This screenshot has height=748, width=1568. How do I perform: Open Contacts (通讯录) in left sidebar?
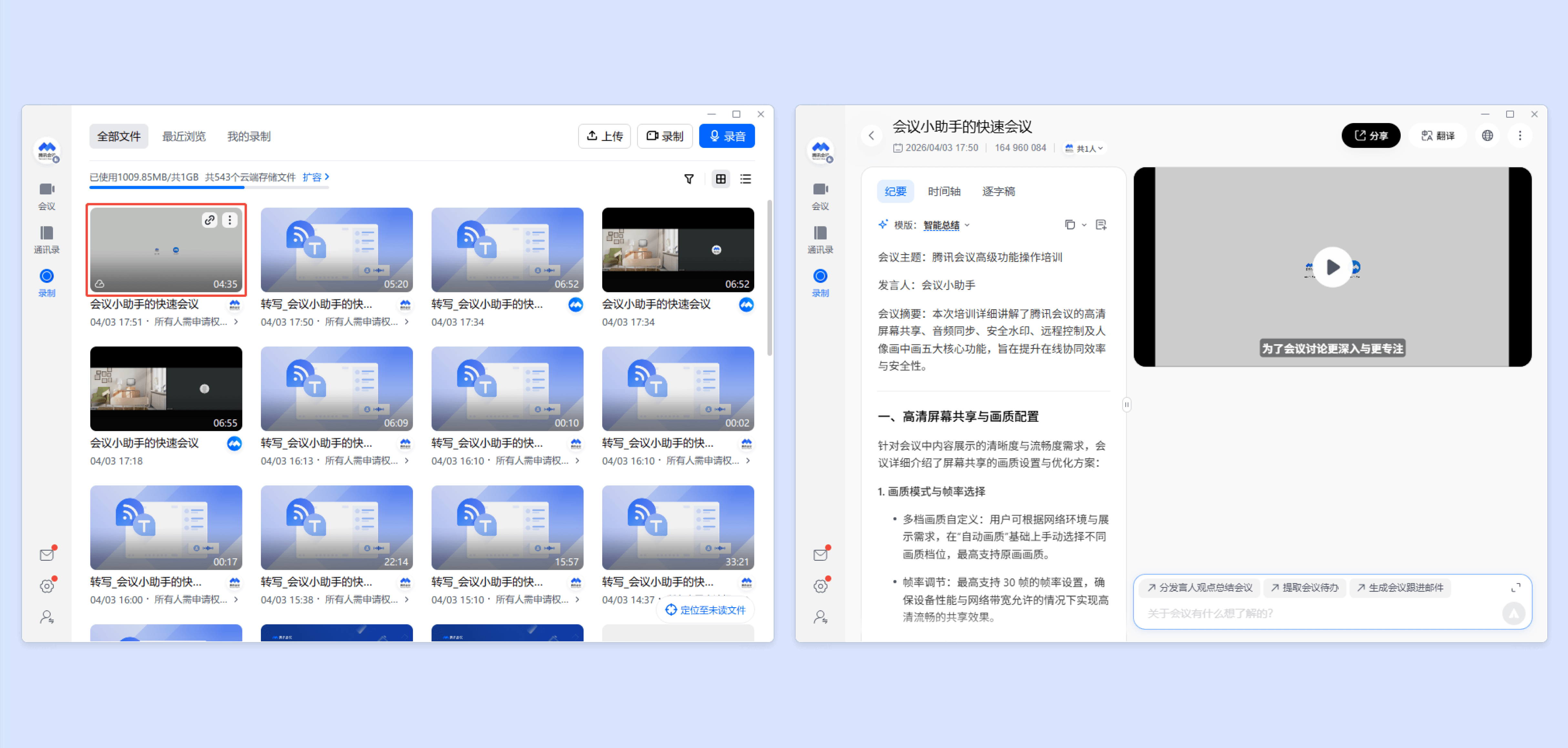pyautogui.click(x=47, y=239)
